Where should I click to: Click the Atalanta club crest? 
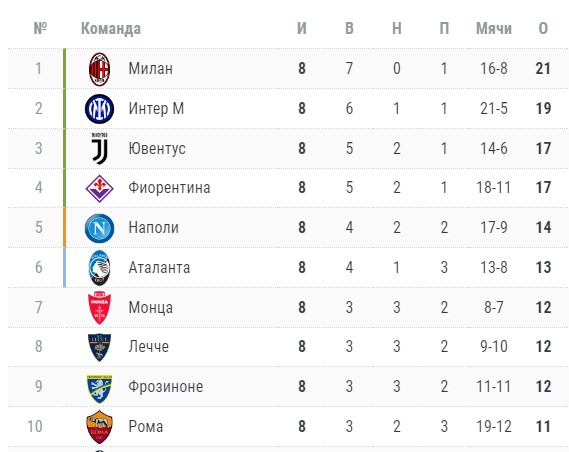click(x=99, y=268)
